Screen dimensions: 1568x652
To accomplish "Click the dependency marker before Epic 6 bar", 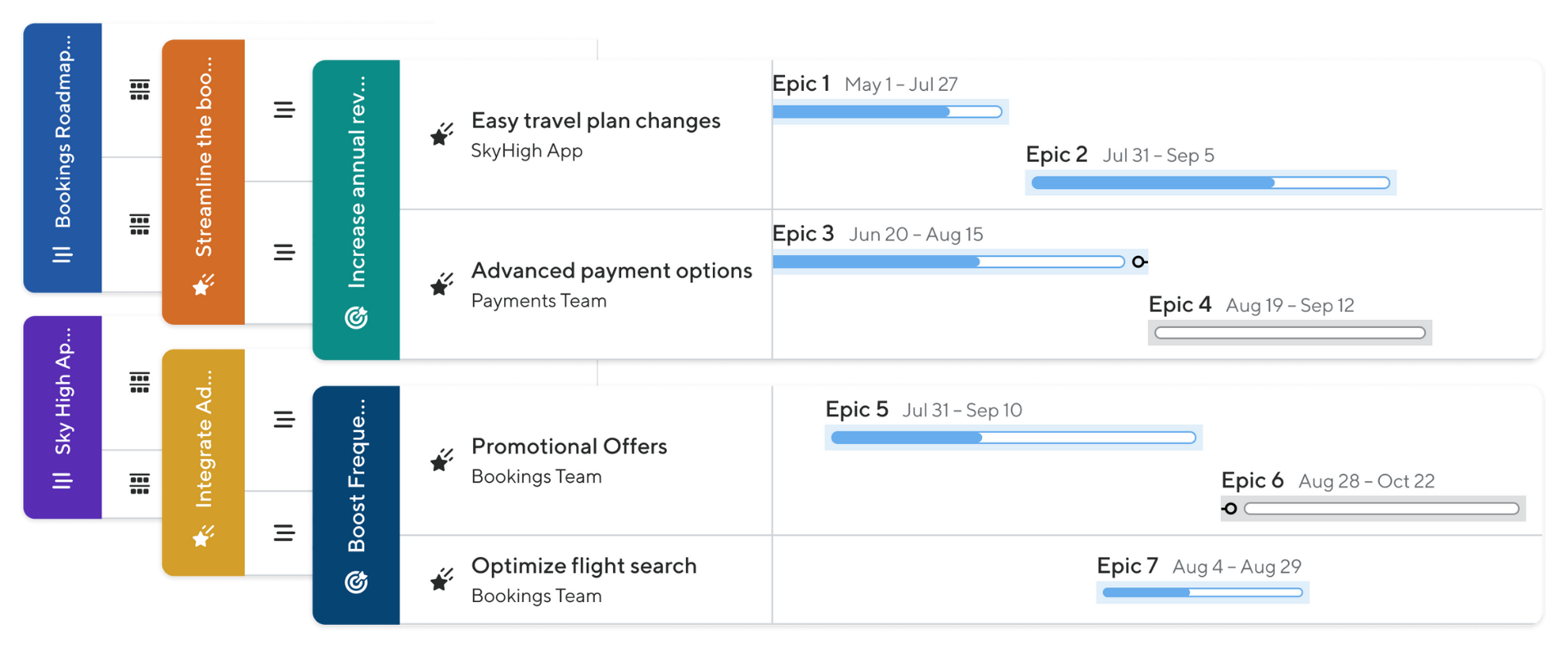I will [1229, 509].
